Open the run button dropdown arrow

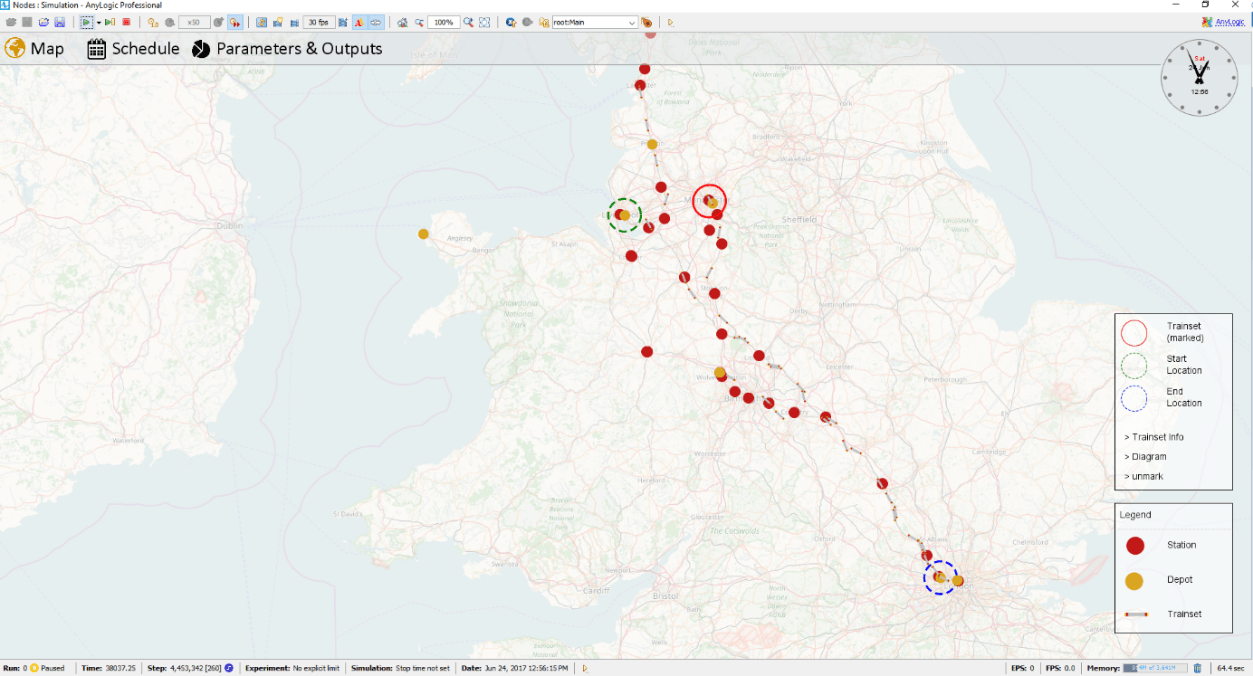[99, 22]
